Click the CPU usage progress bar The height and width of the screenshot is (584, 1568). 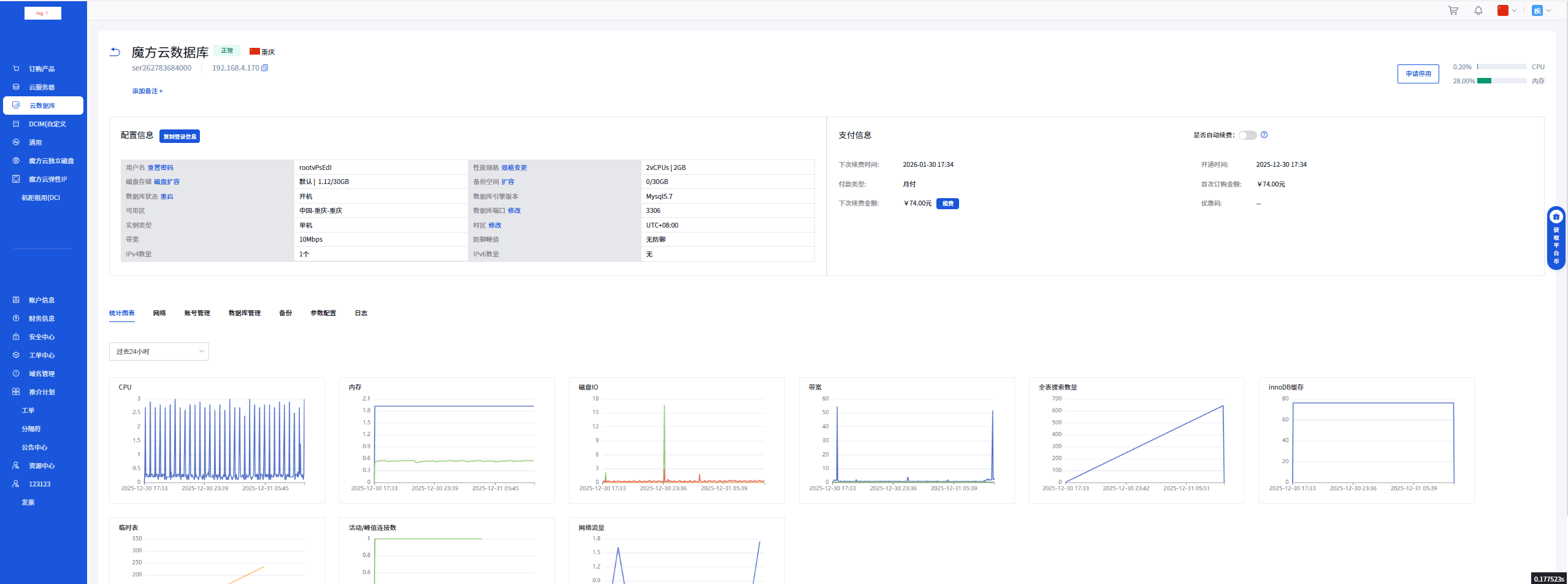pos(1502,67)
